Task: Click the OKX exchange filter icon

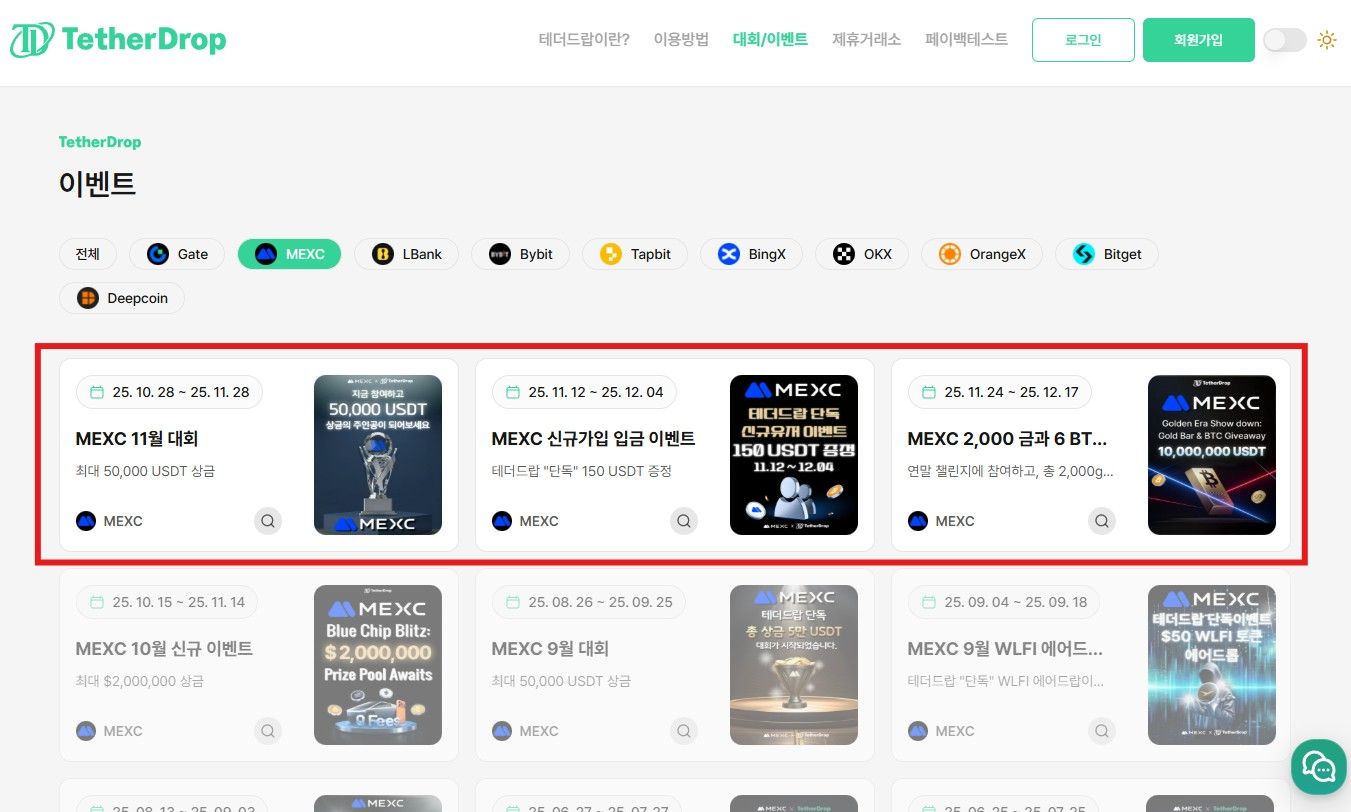Action: (840, 254)
